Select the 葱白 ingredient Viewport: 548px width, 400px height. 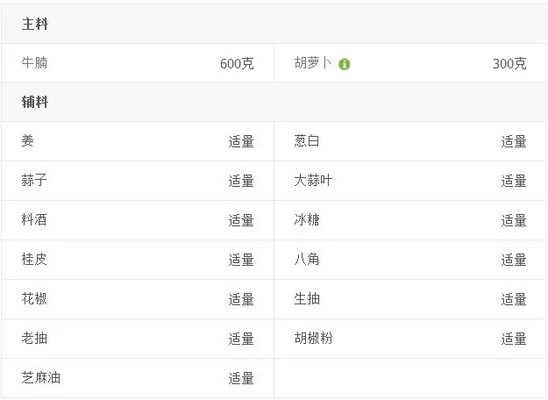pos(307,141)
